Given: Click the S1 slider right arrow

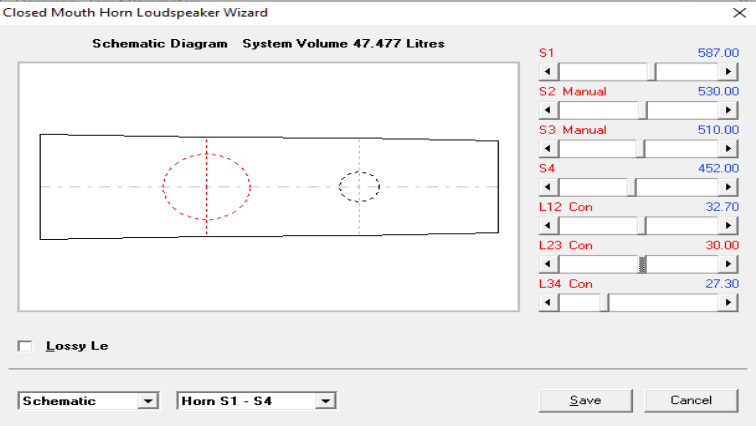Looking at the screenshot, I should tap(728, 71).
